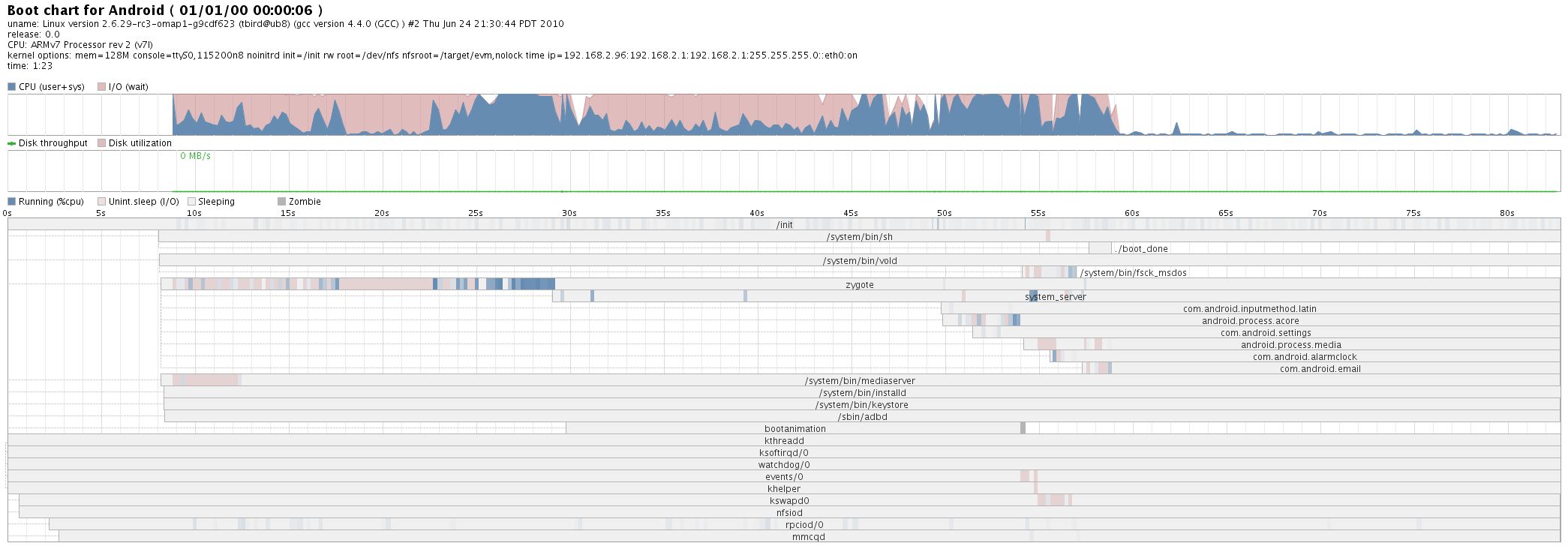Click the Disk utilization legend swatch
Viewport: 1568px width, 549px height.
101,143
